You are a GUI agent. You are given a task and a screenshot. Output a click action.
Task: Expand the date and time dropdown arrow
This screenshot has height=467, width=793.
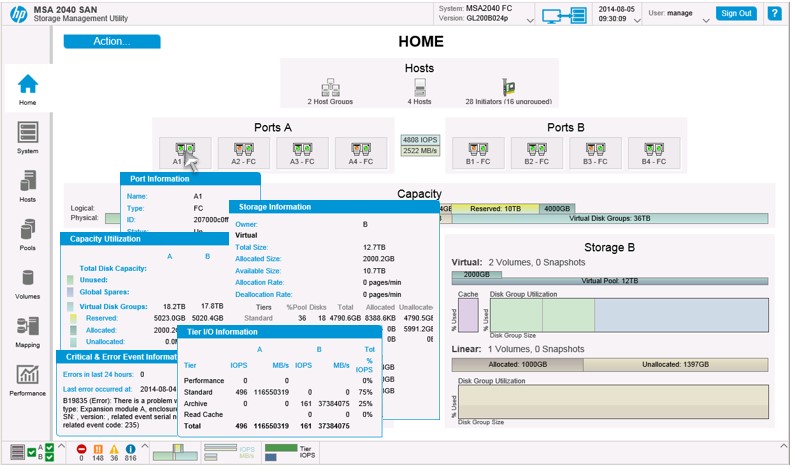tap(637, 21)
